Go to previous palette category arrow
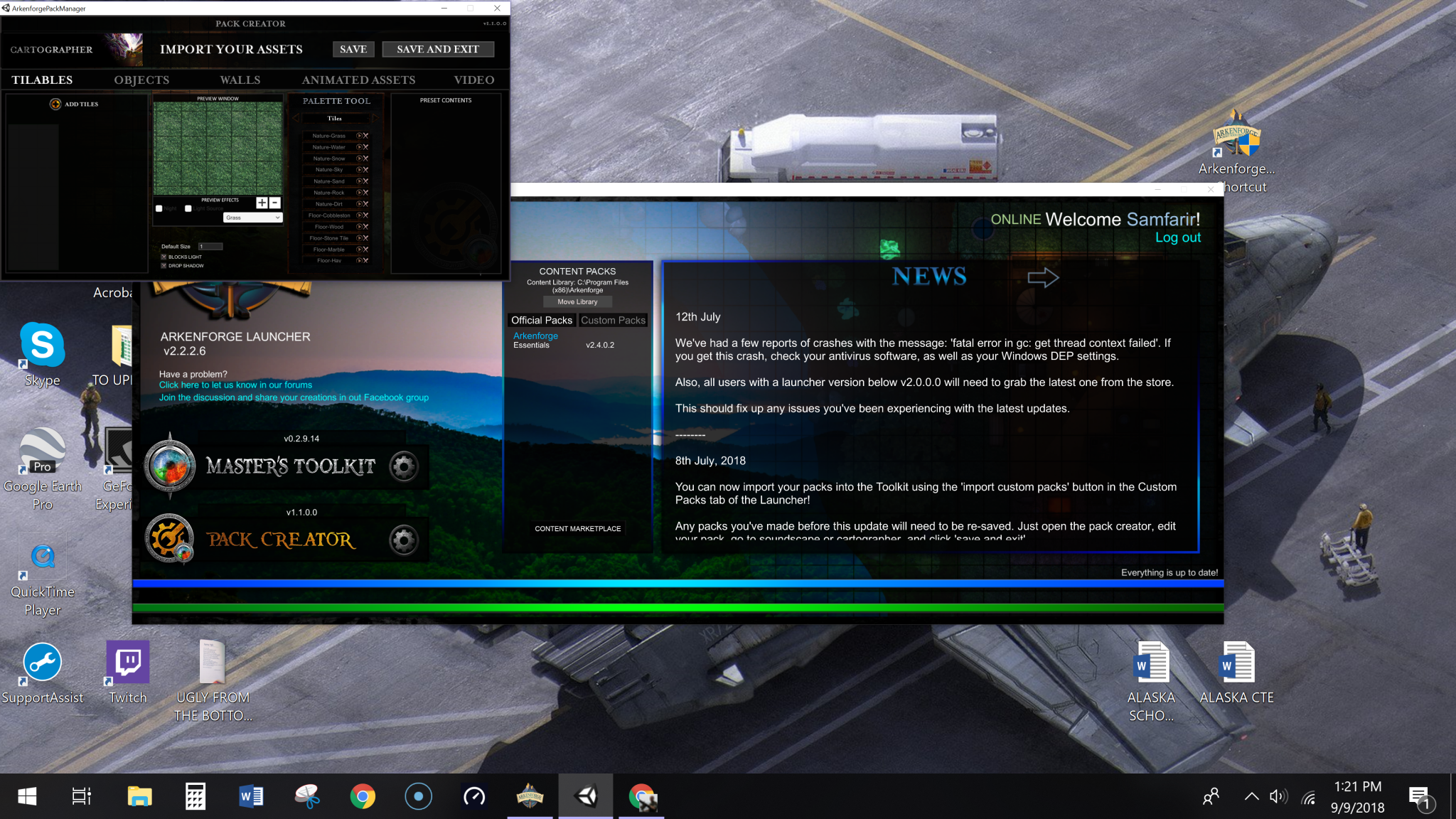 point(296,118)
